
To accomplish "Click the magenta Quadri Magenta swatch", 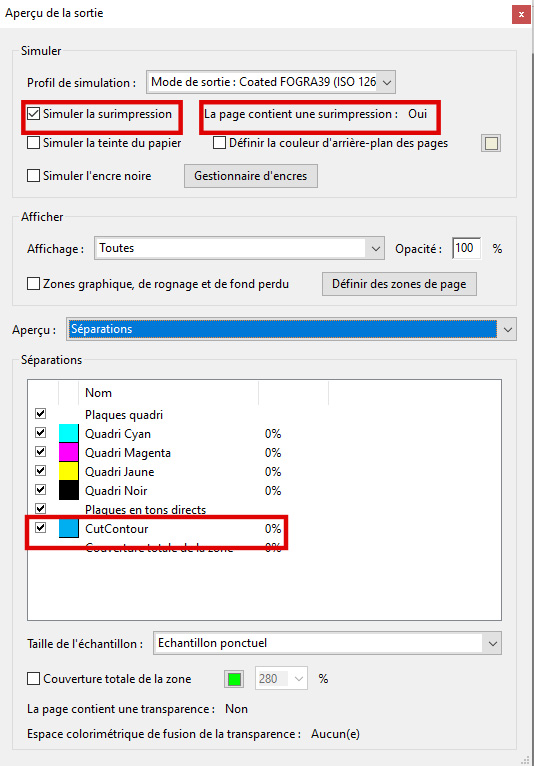I will [x=68, y=452].
